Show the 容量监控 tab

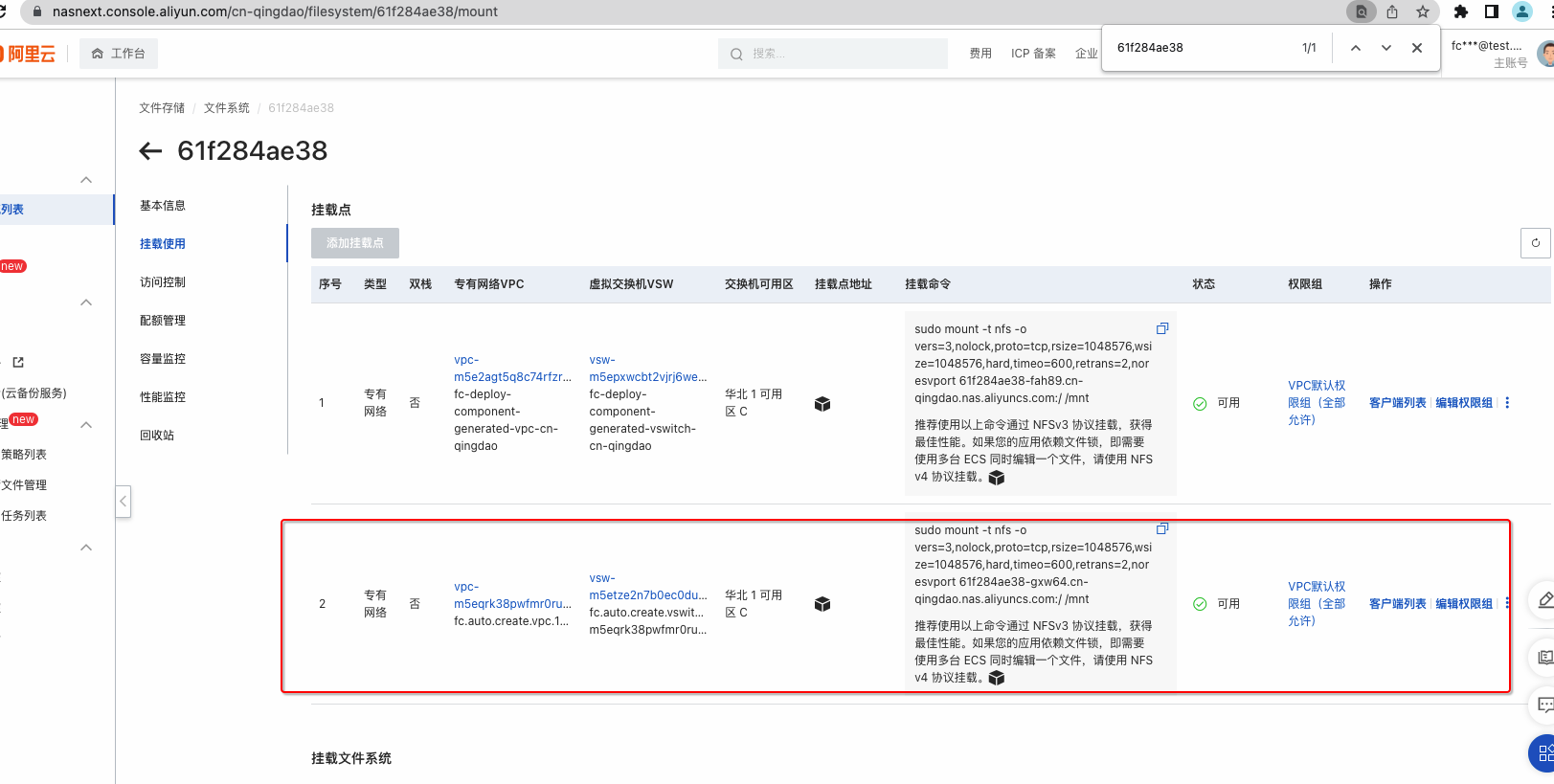(163, 359)
